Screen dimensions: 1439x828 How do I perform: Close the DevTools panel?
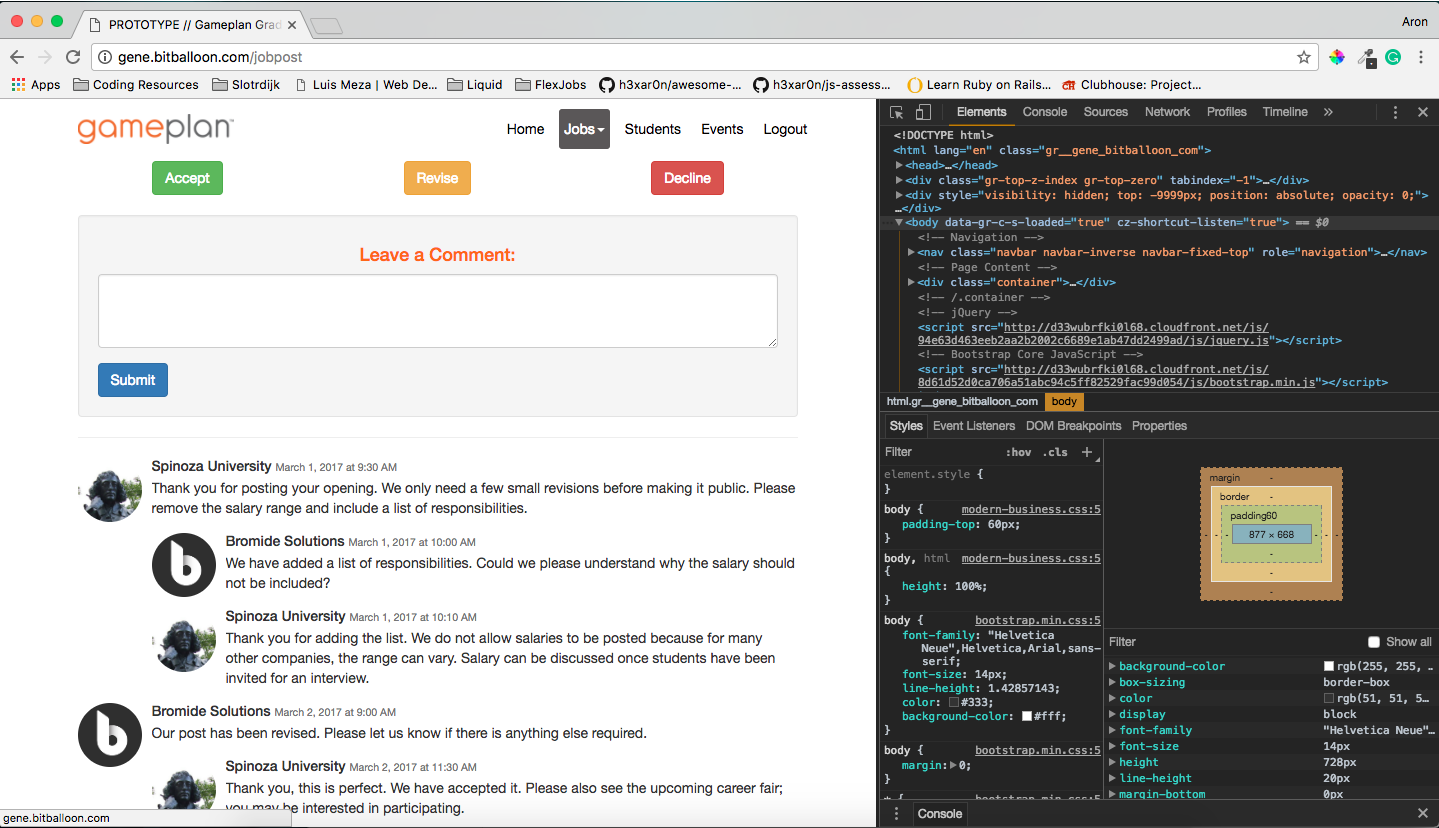pos(1423,112)
